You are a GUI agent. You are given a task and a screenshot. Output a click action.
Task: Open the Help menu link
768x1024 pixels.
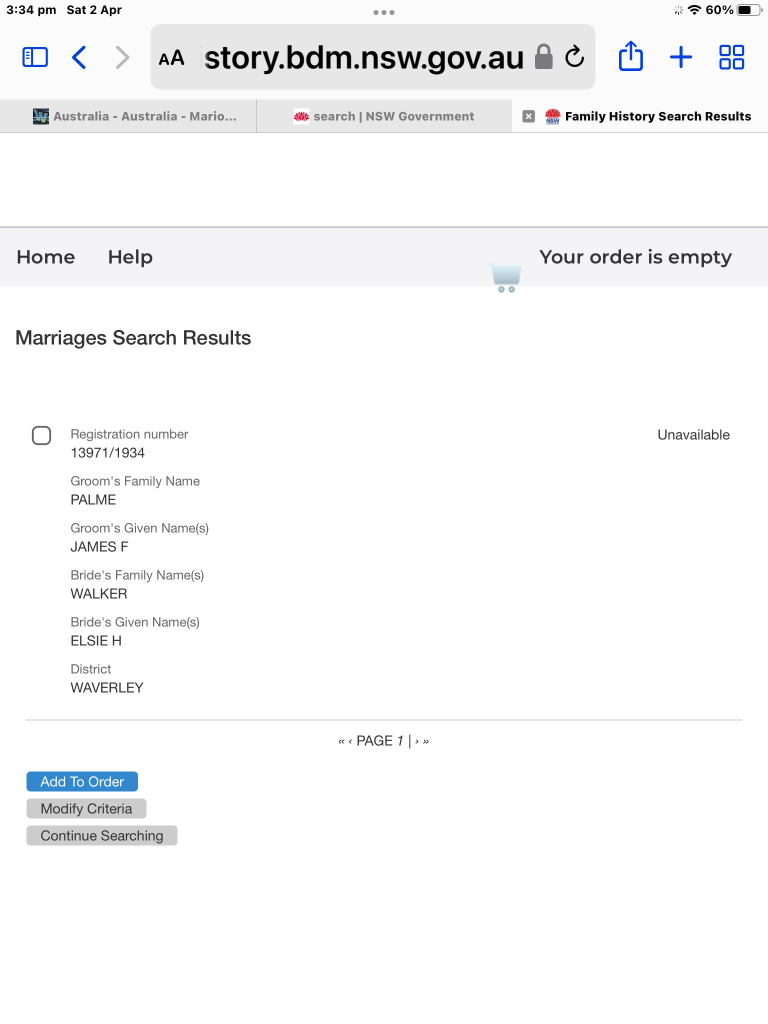(x=130, y=257)
